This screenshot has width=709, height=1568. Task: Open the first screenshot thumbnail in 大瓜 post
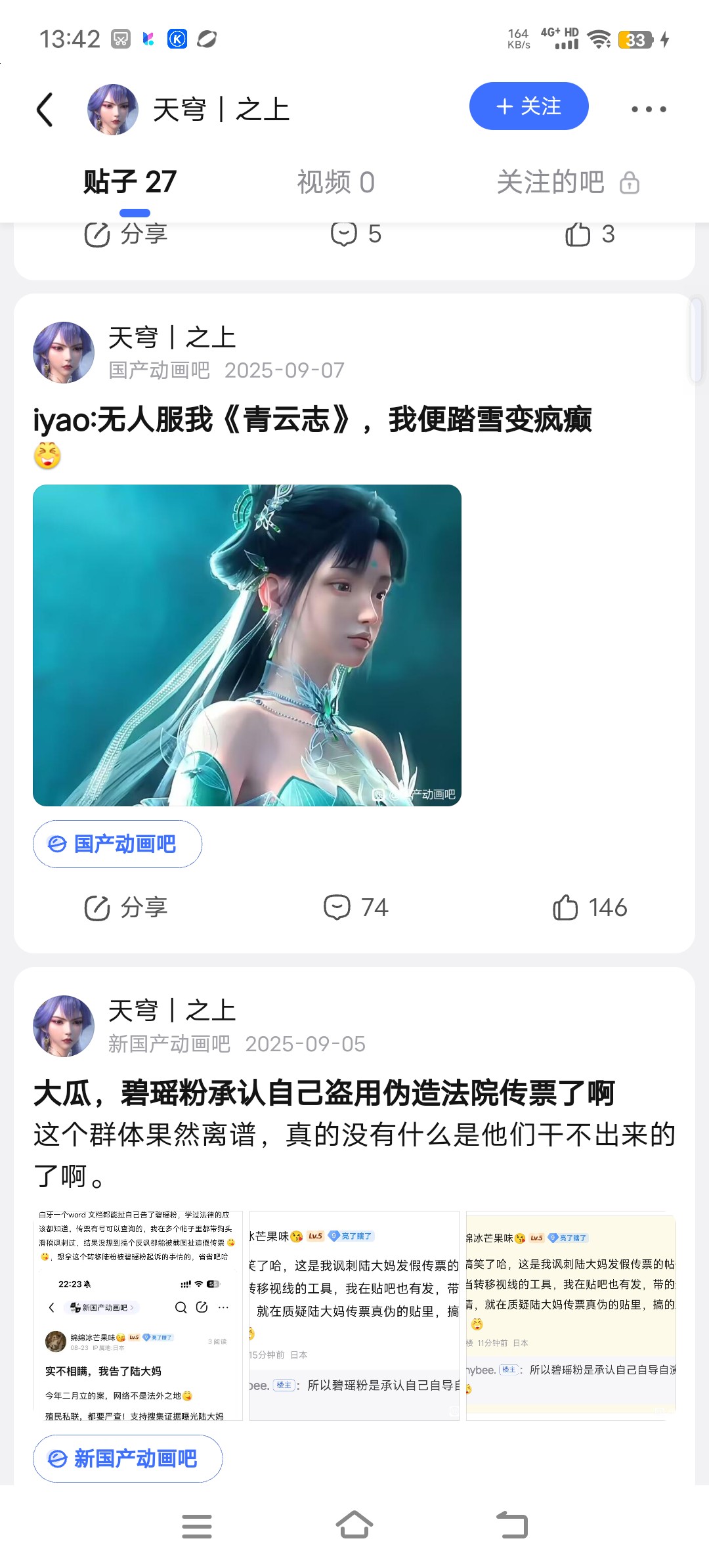[138, 1315]
